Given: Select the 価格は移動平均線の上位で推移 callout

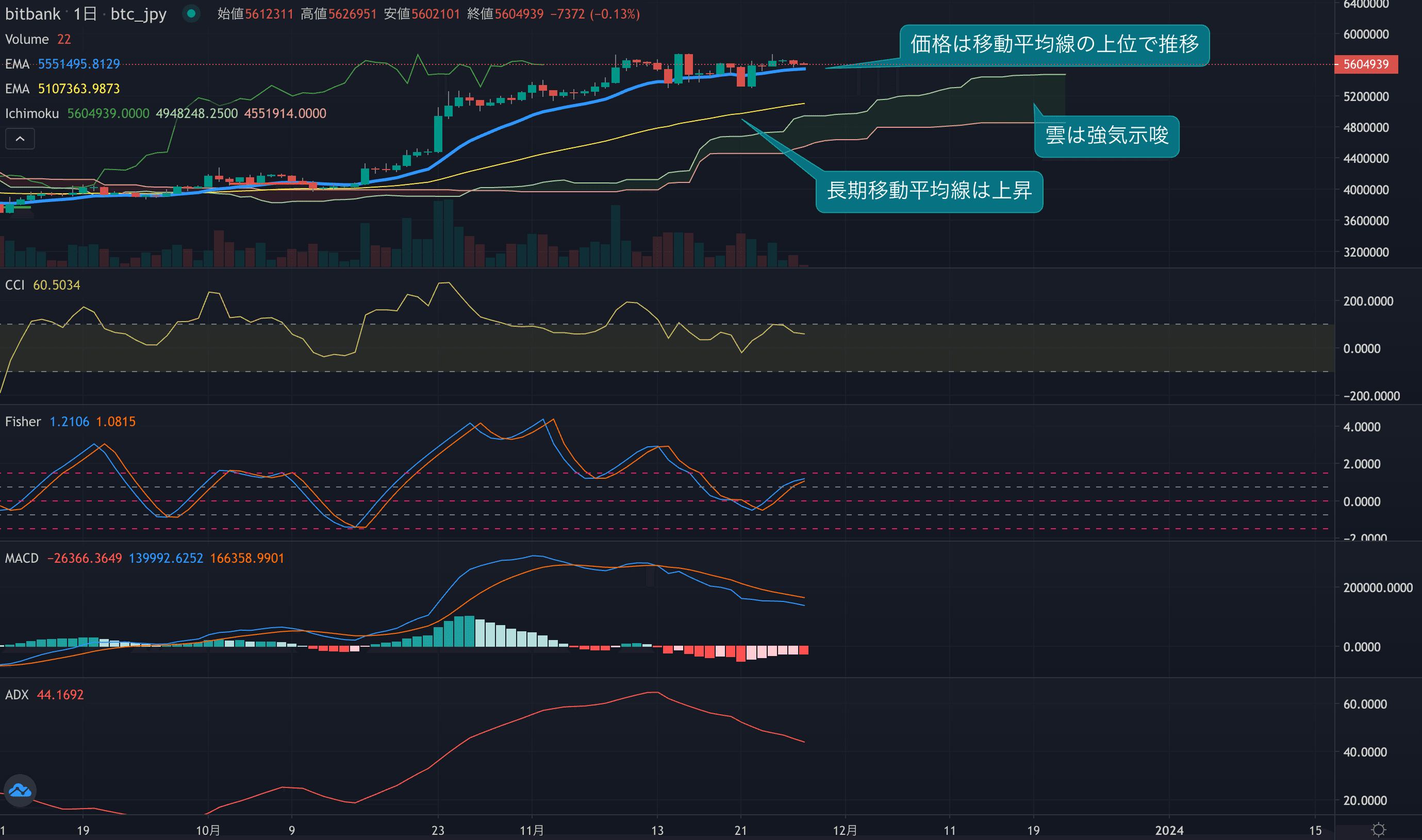Looking at the screenshot, I should click(x=1054, y=44).
